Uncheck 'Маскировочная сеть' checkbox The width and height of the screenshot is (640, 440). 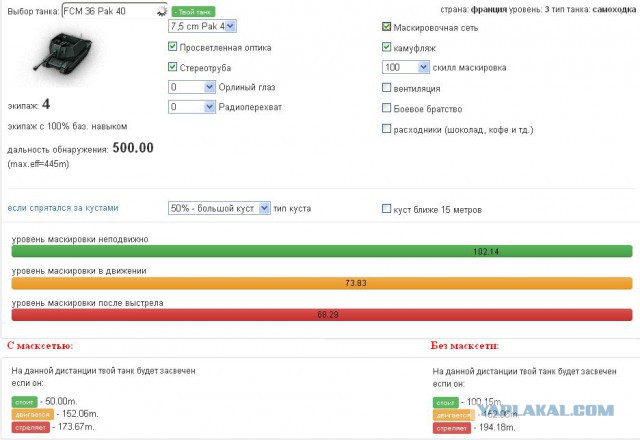coord(386,27)
